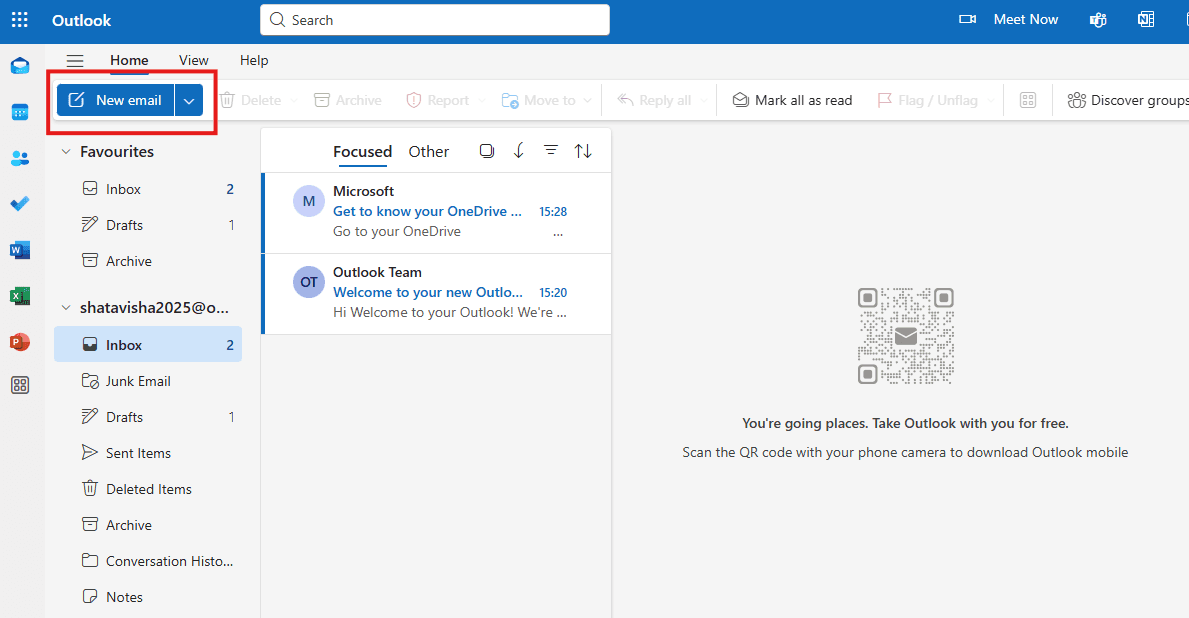
Task: Open Word from the app sidebar
Action: pos(20,249)
